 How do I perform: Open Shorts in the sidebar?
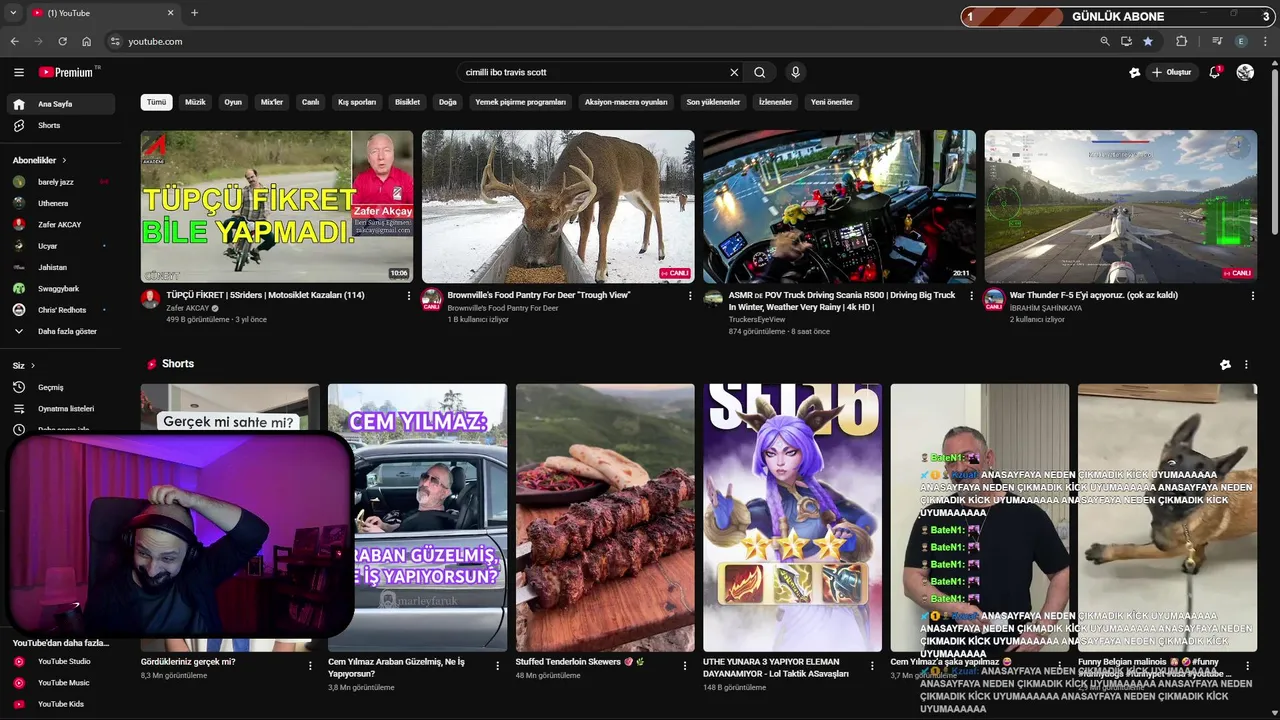60,125
